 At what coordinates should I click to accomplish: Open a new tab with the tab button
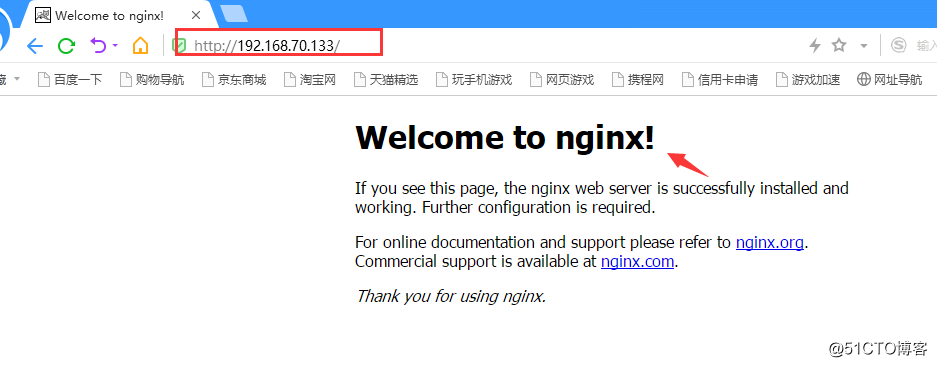click(x=234, y=13)
